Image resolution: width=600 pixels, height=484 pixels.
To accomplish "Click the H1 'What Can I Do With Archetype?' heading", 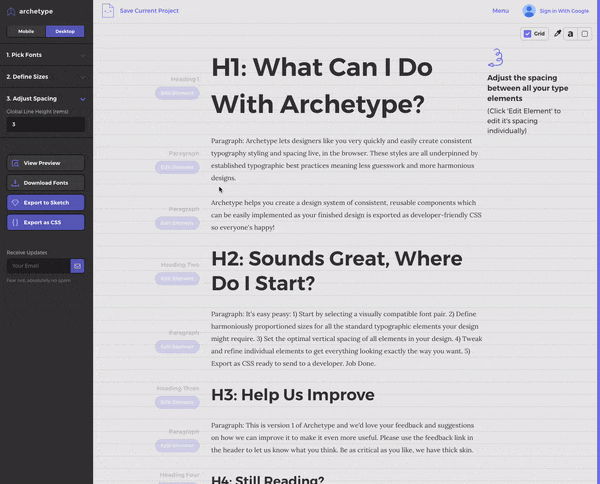I will (322, 86).
